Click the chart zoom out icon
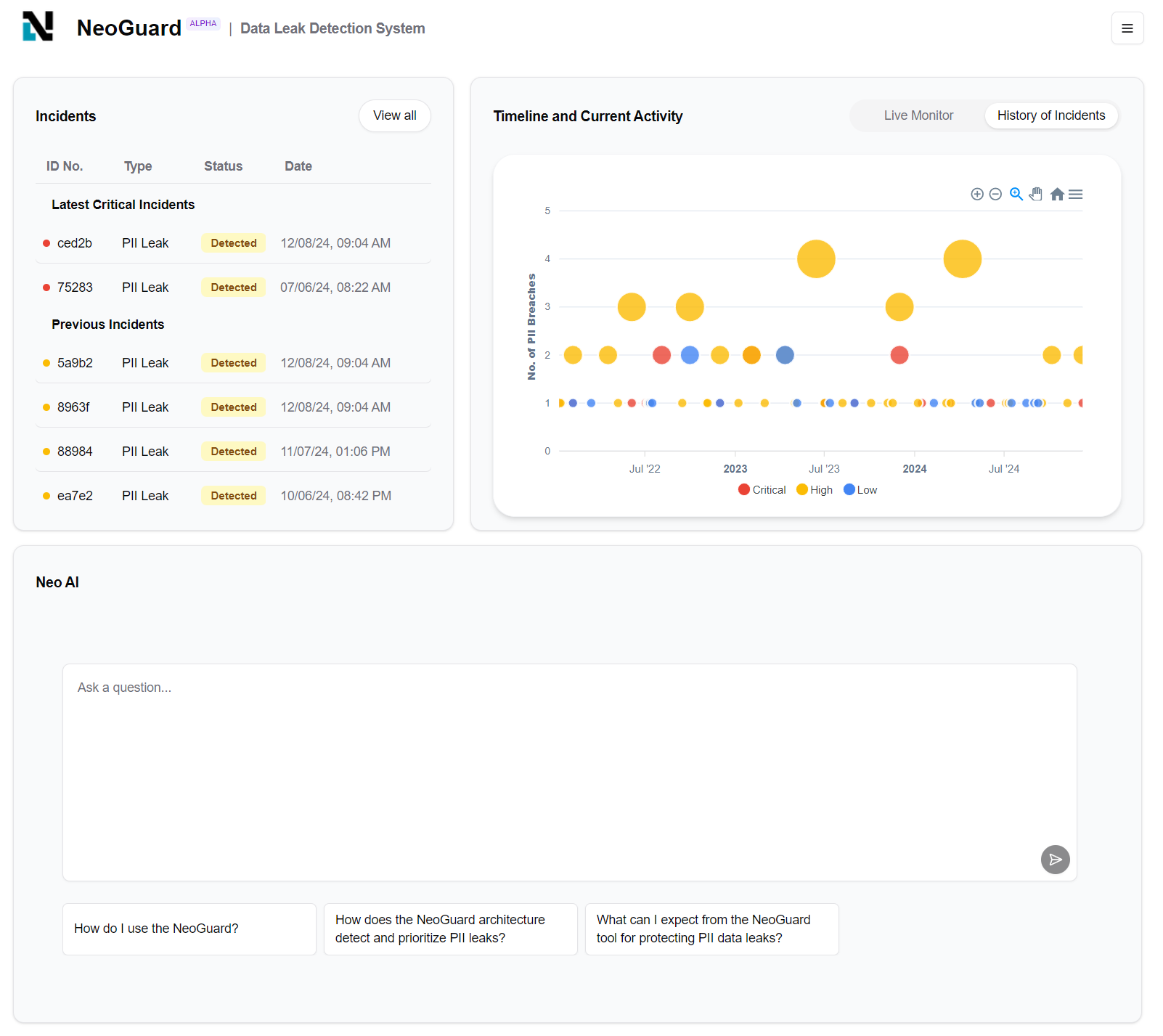This screenshot has width=1163, height=1036. [x=996, y=194]
